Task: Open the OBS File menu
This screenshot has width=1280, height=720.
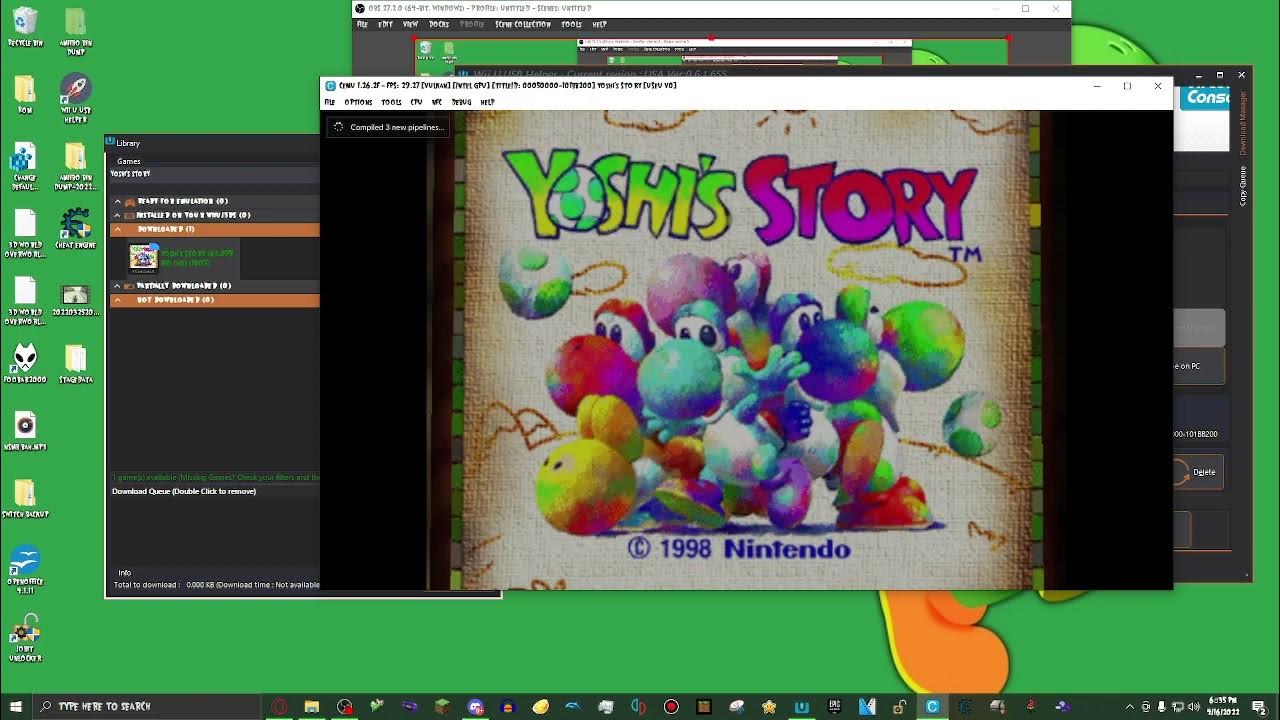Action: tap(362, 24)
